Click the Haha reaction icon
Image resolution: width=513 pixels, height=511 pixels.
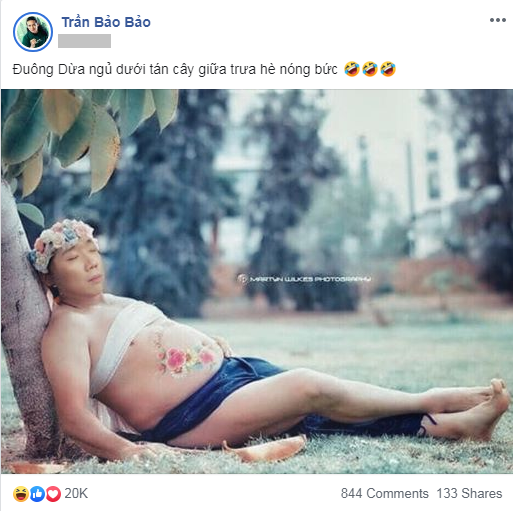[21, 494]
